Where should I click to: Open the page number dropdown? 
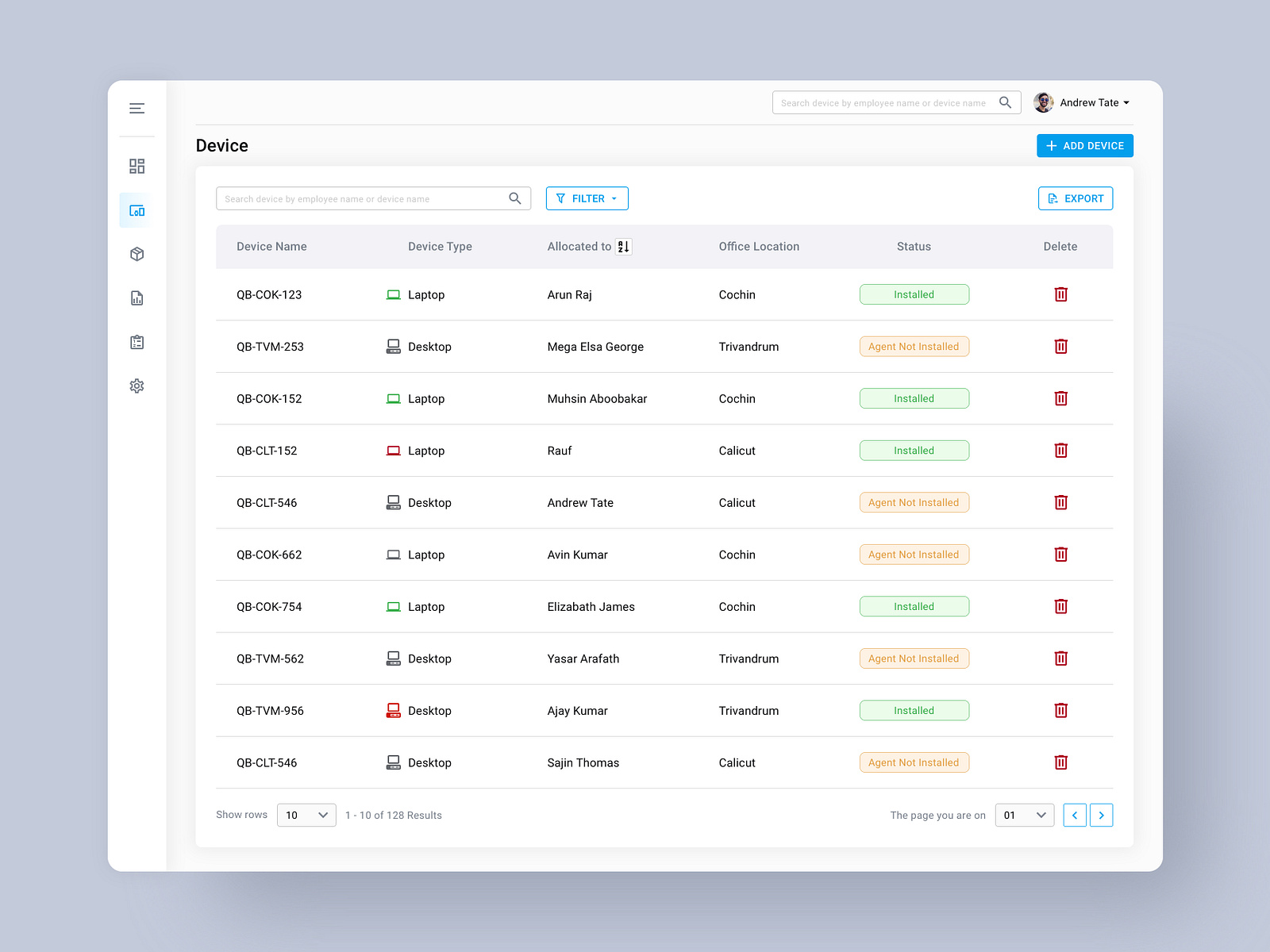(x=1024, y=815)
